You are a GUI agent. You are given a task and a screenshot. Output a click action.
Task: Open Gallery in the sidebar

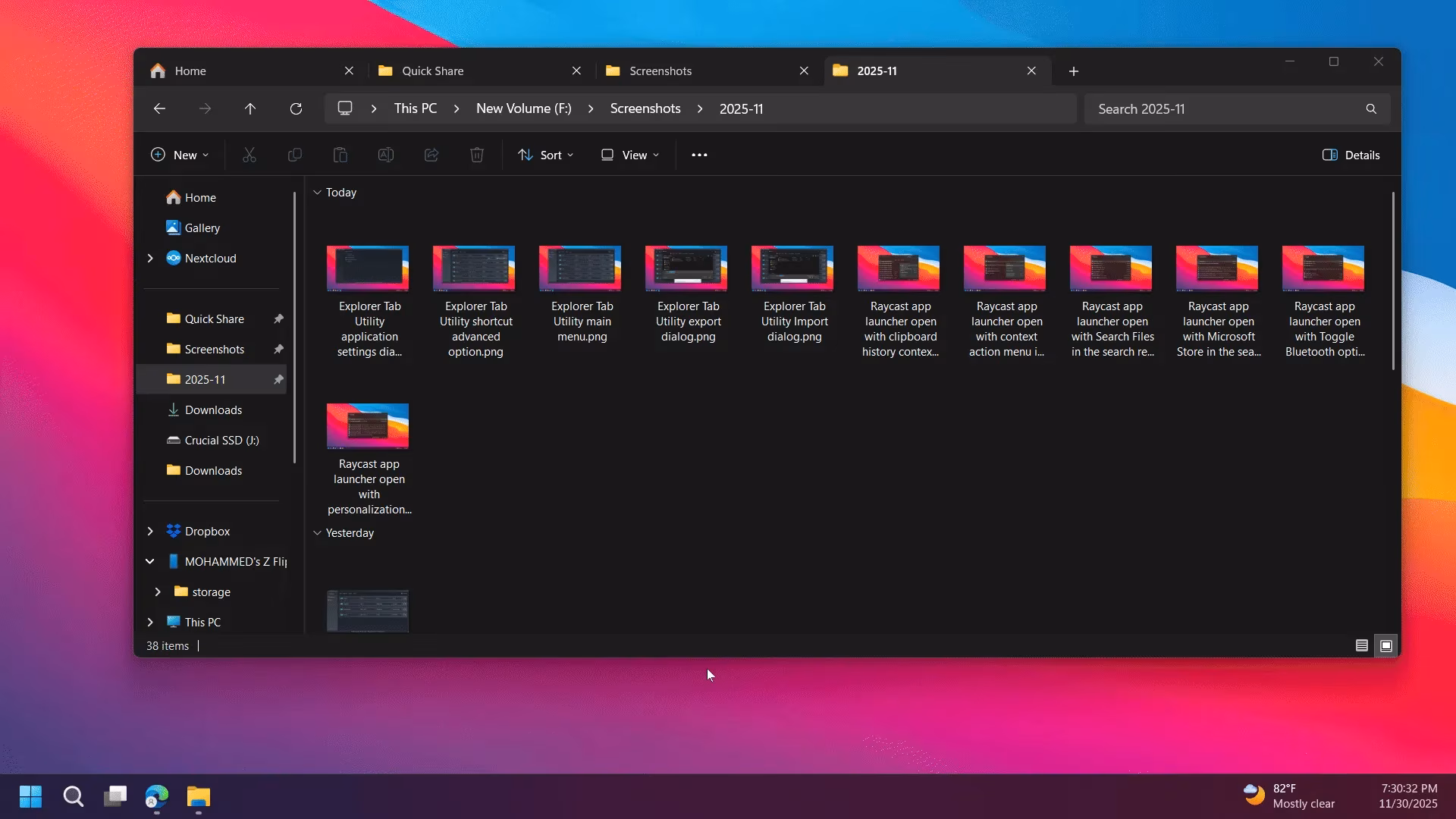point(202,227)
